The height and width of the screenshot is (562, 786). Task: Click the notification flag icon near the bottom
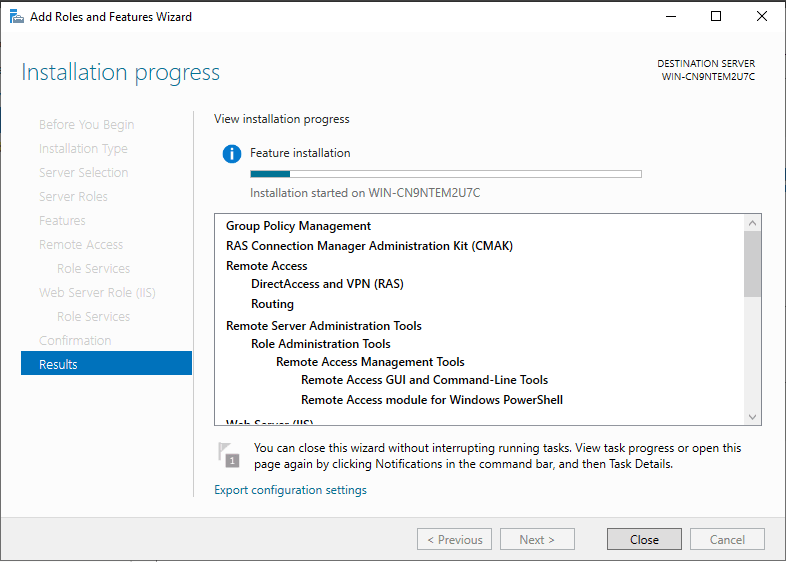229,454
